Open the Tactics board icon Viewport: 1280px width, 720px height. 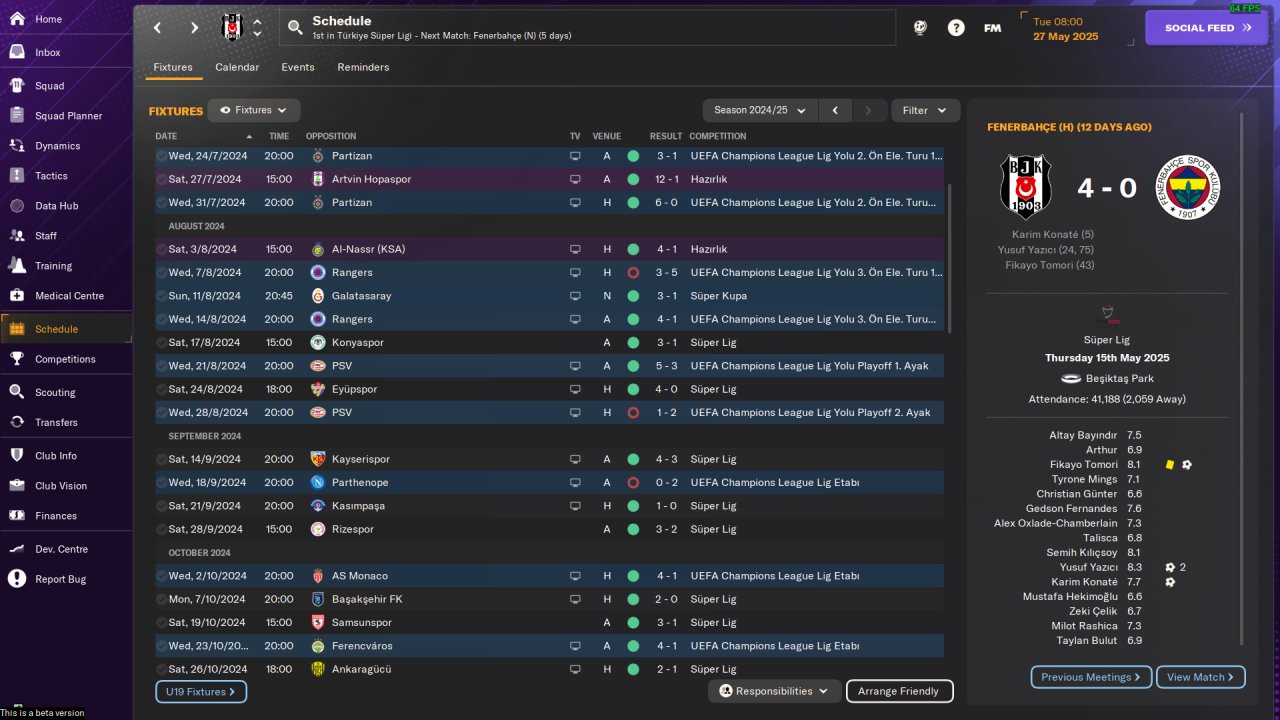pos(16,175)
